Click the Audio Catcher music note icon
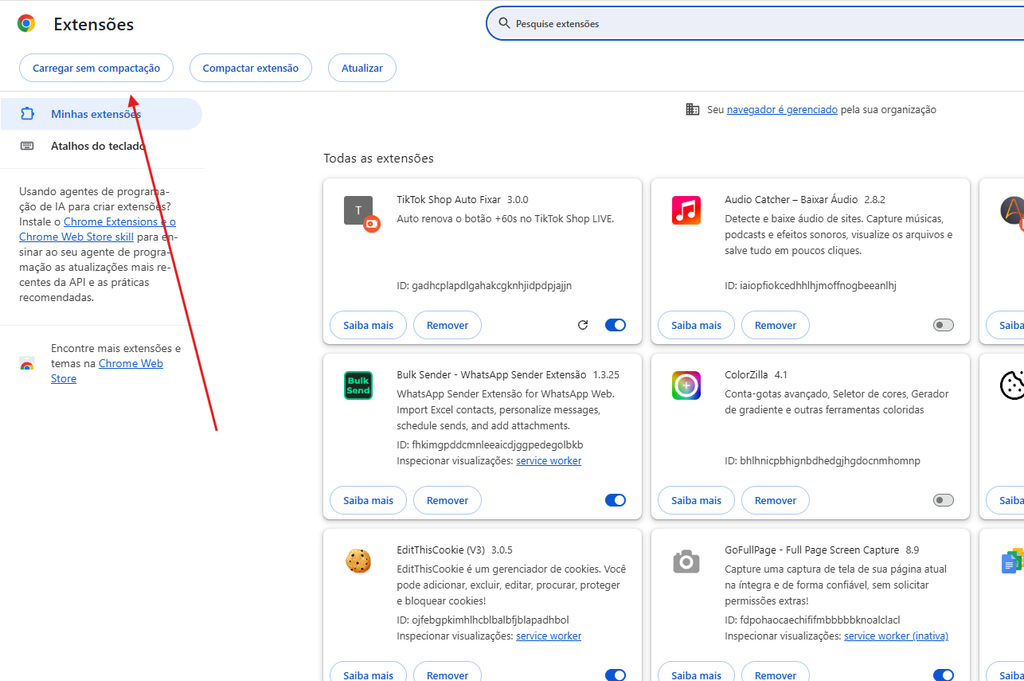 [686, 210]
